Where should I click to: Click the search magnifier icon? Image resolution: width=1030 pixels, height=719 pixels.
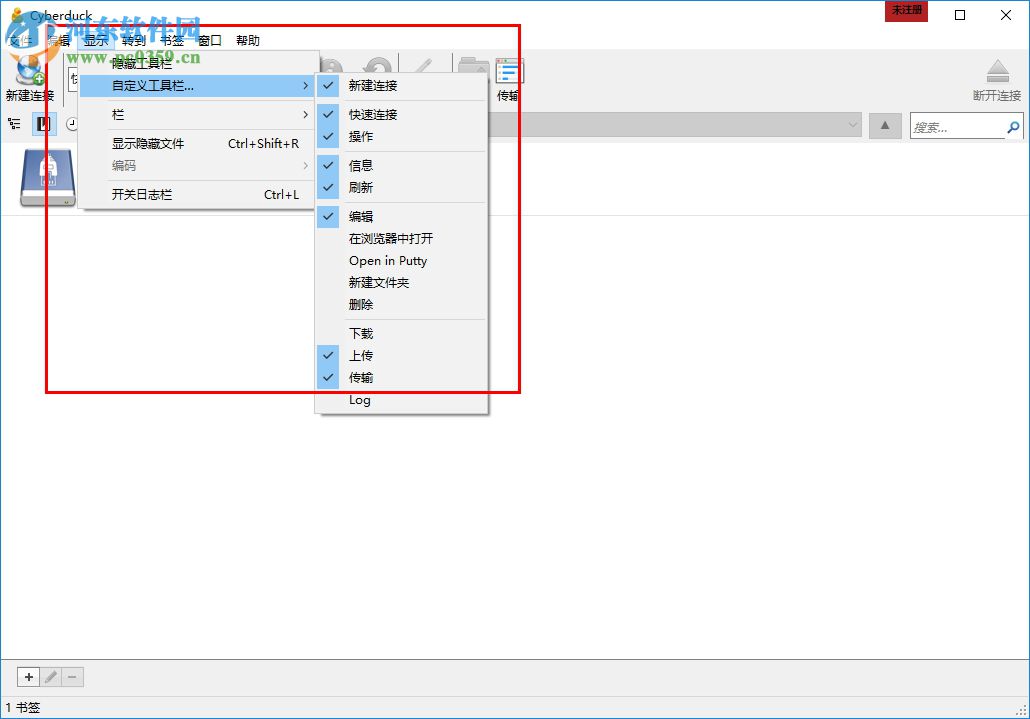pos(1014,126)
